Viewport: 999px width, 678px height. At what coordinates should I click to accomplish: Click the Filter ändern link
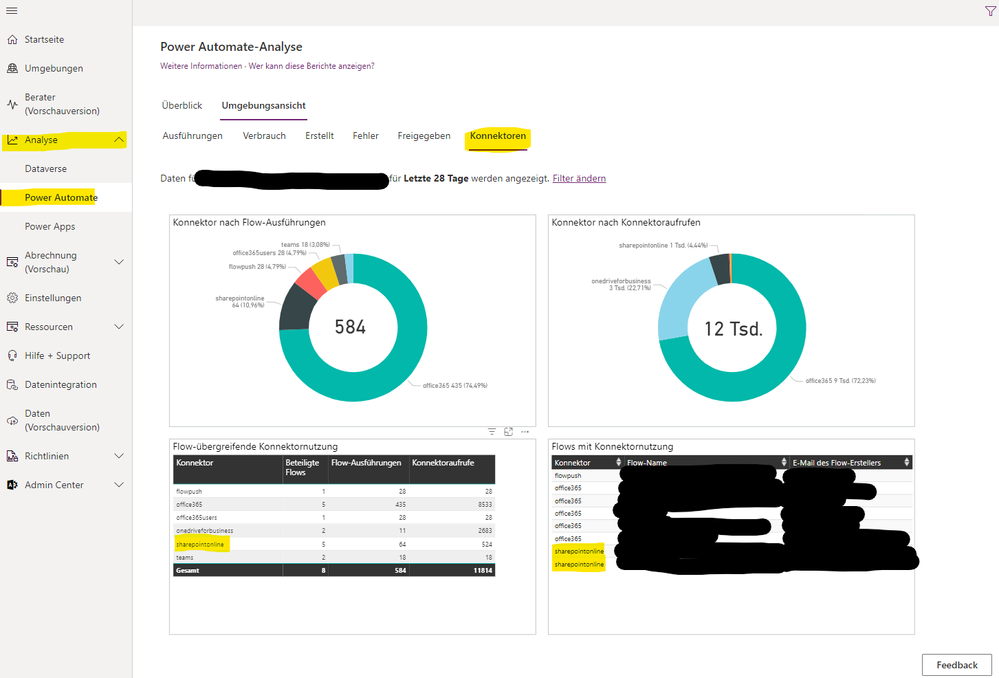pos(579,178)
